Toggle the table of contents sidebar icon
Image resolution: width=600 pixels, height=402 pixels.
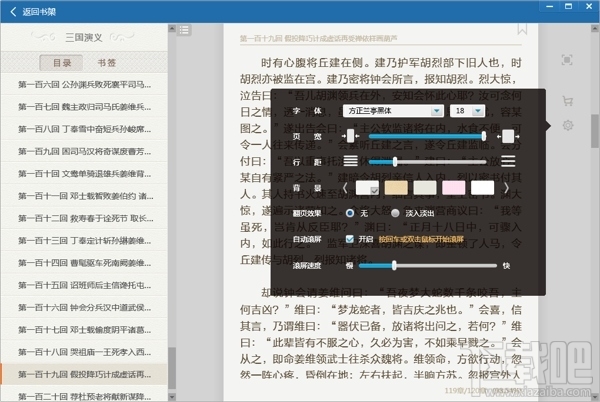pos(184,30)
